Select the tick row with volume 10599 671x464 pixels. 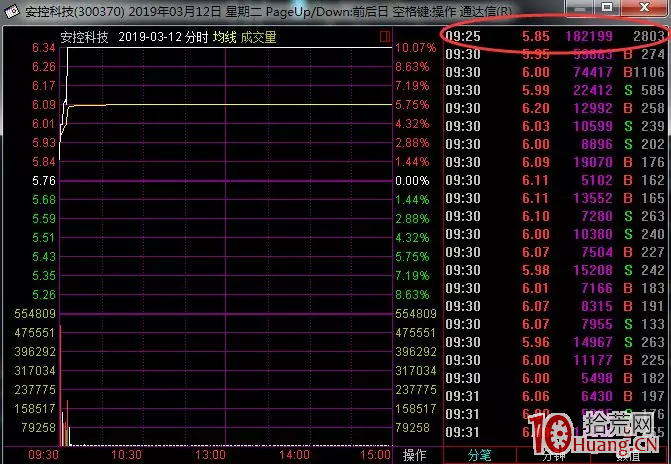555,126
